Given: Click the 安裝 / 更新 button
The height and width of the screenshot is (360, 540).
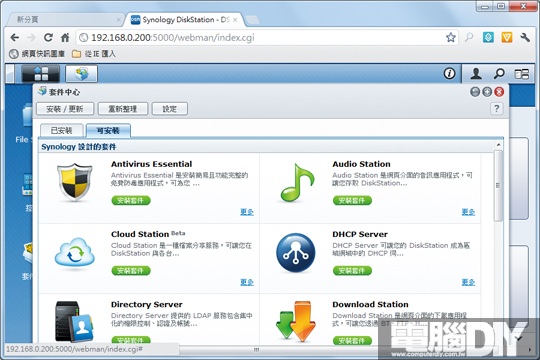Looking at the screenshot, I should 65,109.
